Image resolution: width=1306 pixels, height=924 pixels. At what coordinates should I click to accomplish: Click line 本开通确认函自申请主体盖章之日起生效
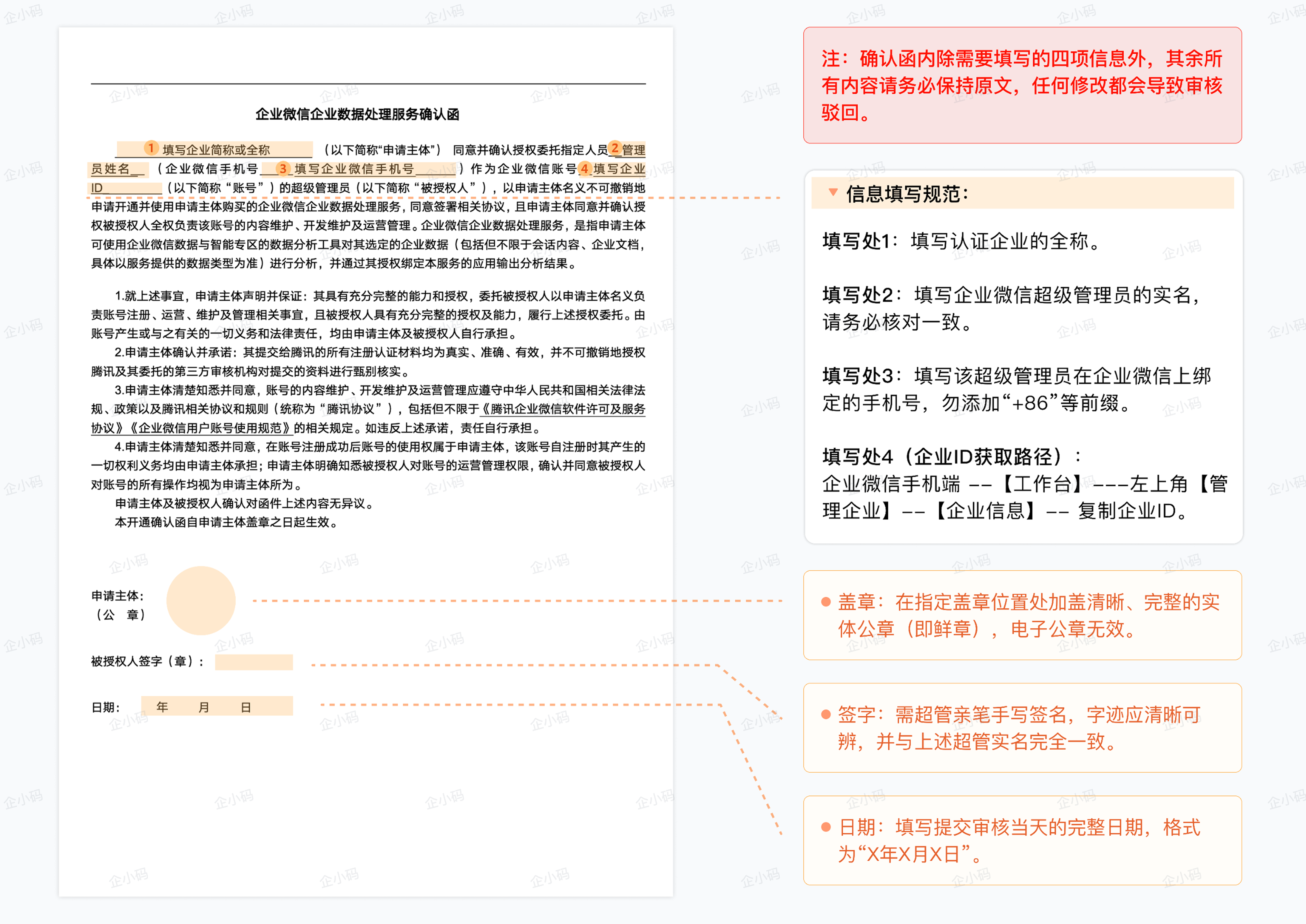pyautogui.click(x=228, y=522)
